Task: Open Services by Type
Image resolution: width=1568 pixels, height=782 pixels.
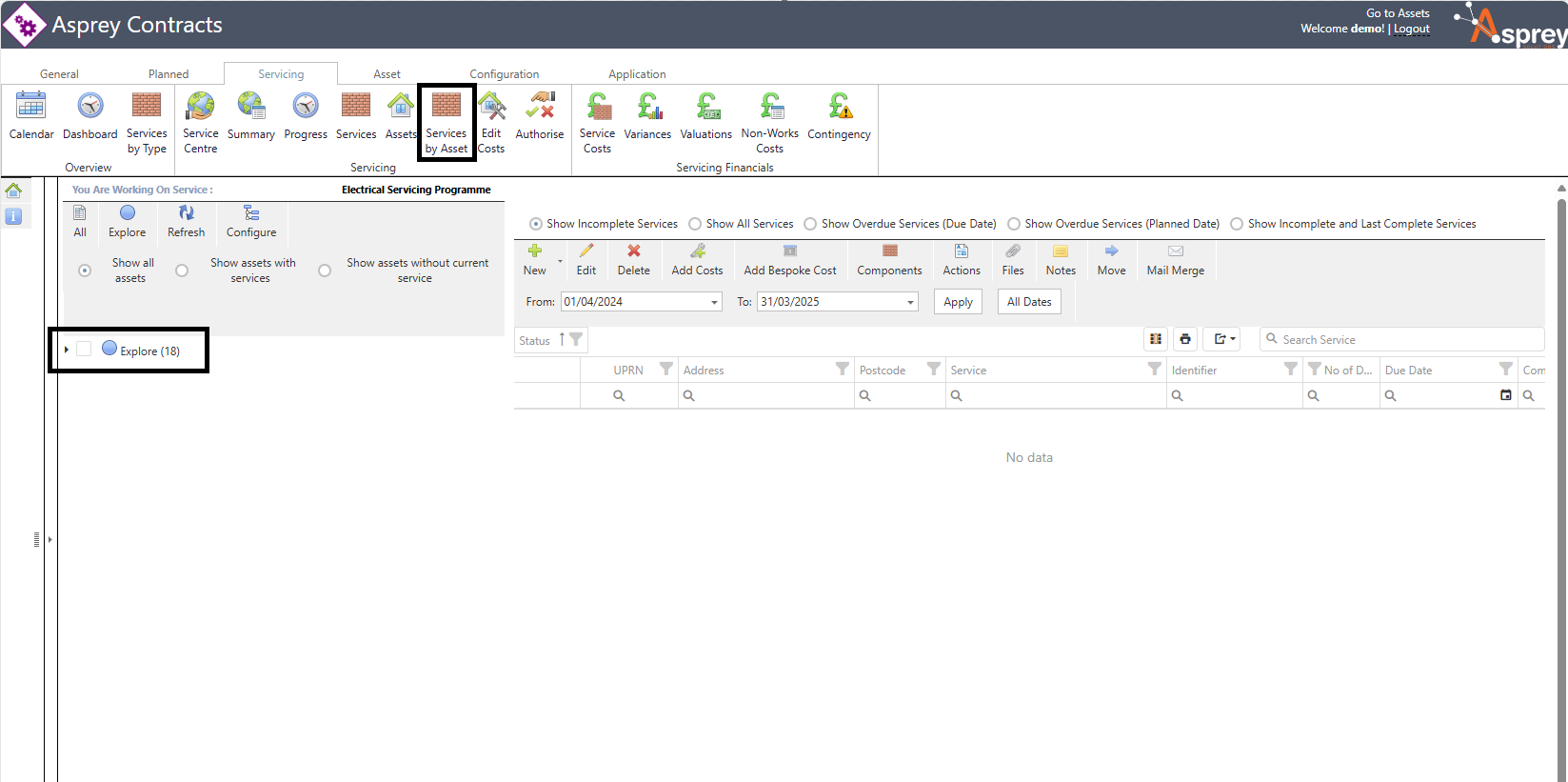Action: point(147,122)
